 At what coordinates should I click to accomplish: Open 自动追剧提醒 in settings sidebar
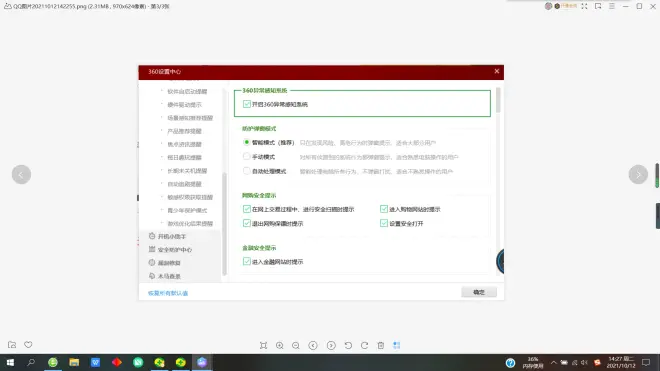coord(184,184)
